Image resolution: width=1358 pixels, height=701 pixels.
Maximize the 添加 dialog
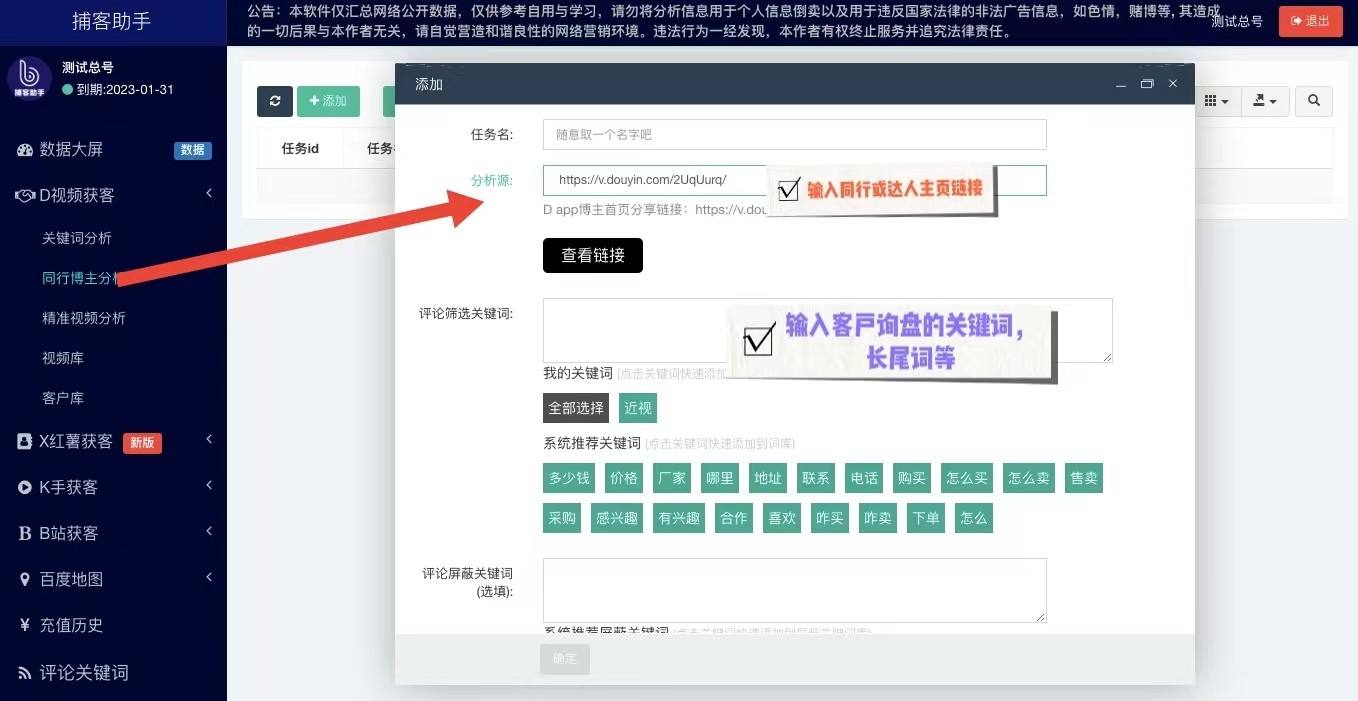pyautogui.click(x=1147, y=85)
